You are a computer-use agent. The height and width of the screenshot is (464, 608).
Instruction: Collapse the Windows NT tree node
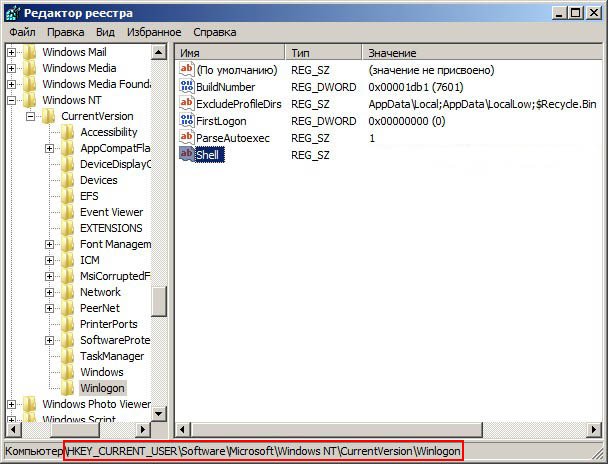(x=12, y=100)
